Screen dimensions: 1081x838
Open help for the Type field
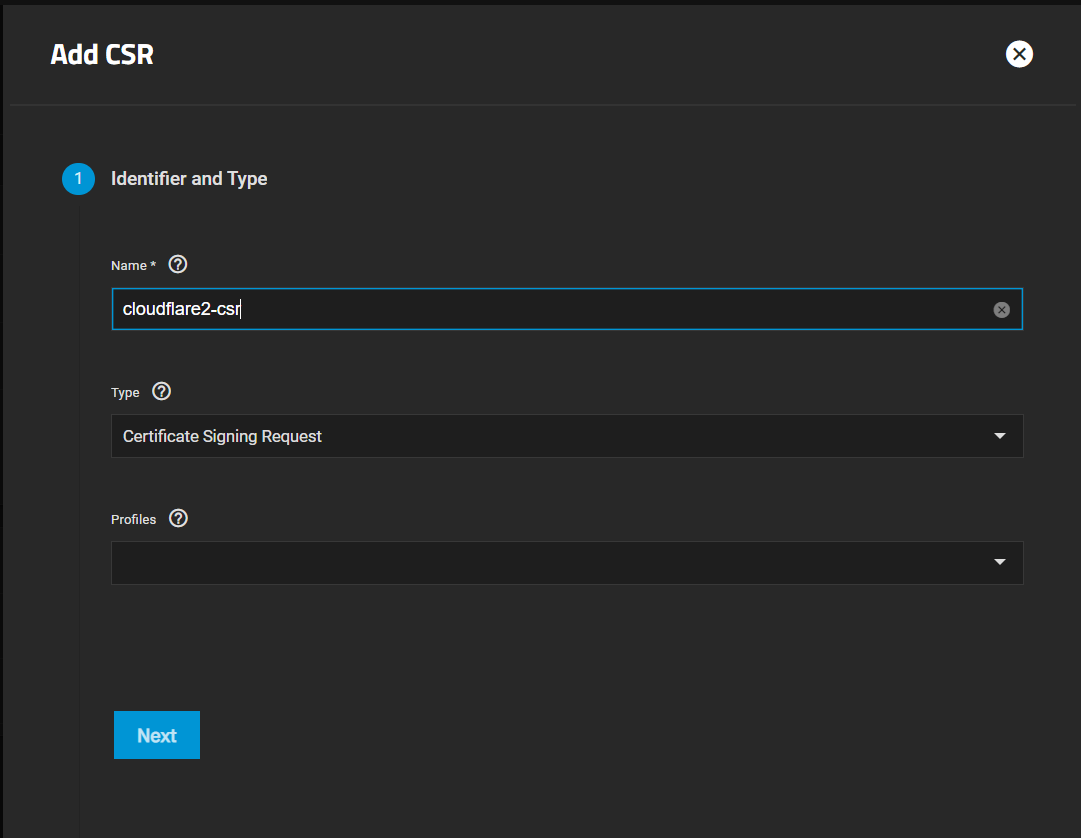[x=161, y=391]
